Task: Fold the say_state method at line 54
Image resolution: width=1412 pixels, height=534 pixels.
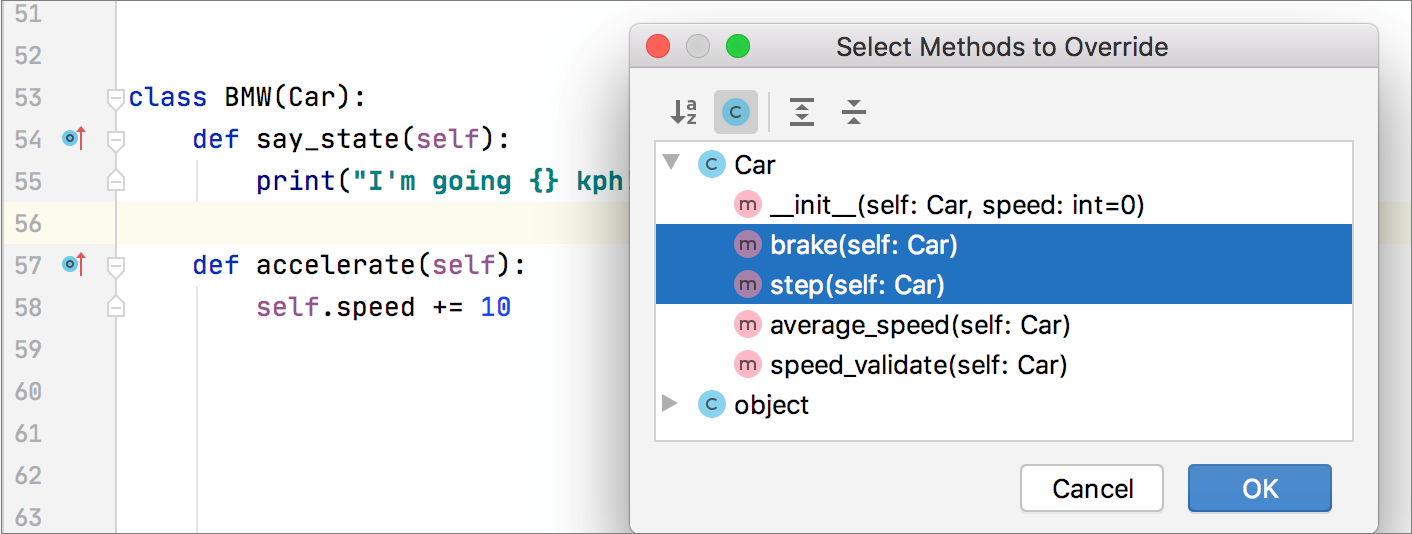Action: coord(115,140)
